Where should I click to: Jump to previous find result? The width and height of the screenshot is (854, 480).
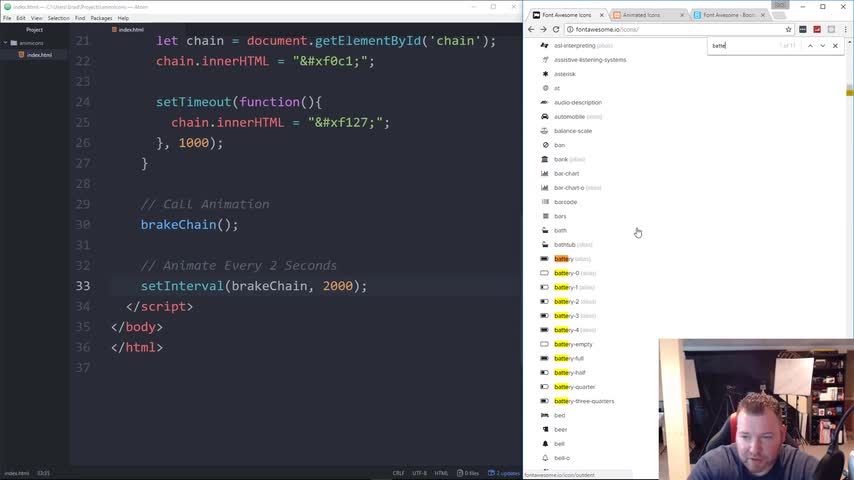[x=810, y=46]
